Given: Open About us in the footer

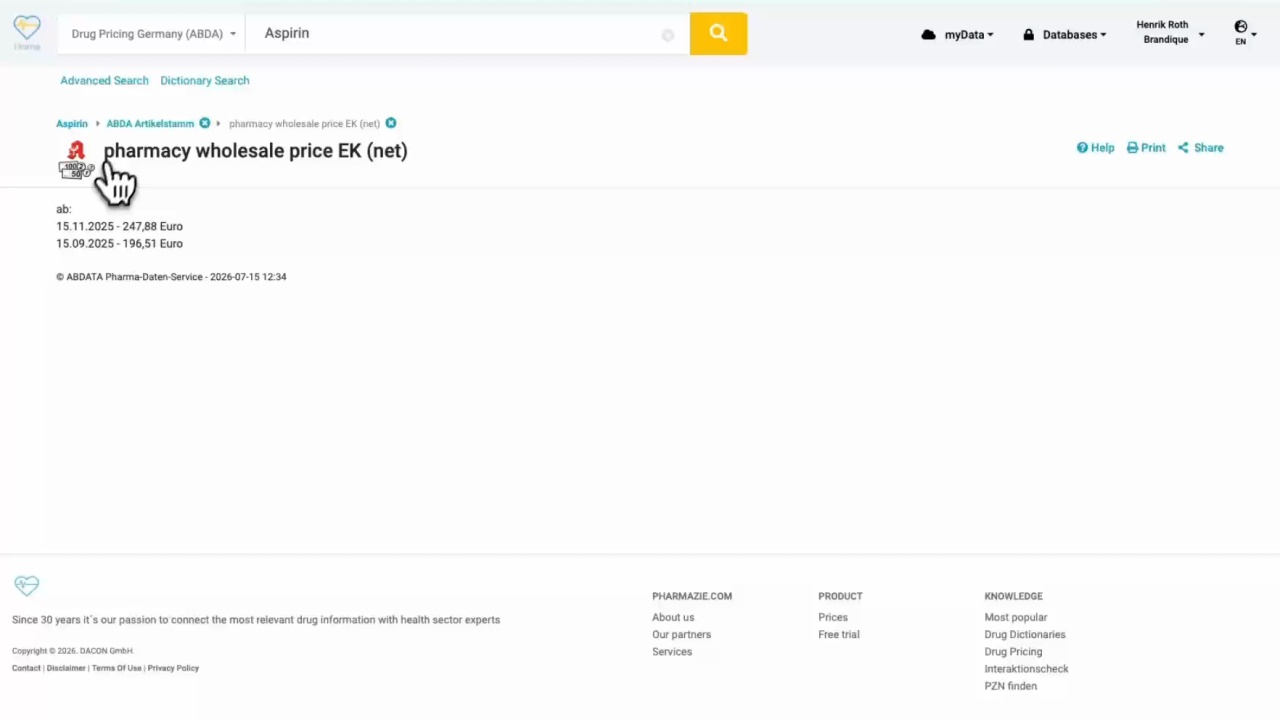Looking at the screenshot, I should point(673,618).
